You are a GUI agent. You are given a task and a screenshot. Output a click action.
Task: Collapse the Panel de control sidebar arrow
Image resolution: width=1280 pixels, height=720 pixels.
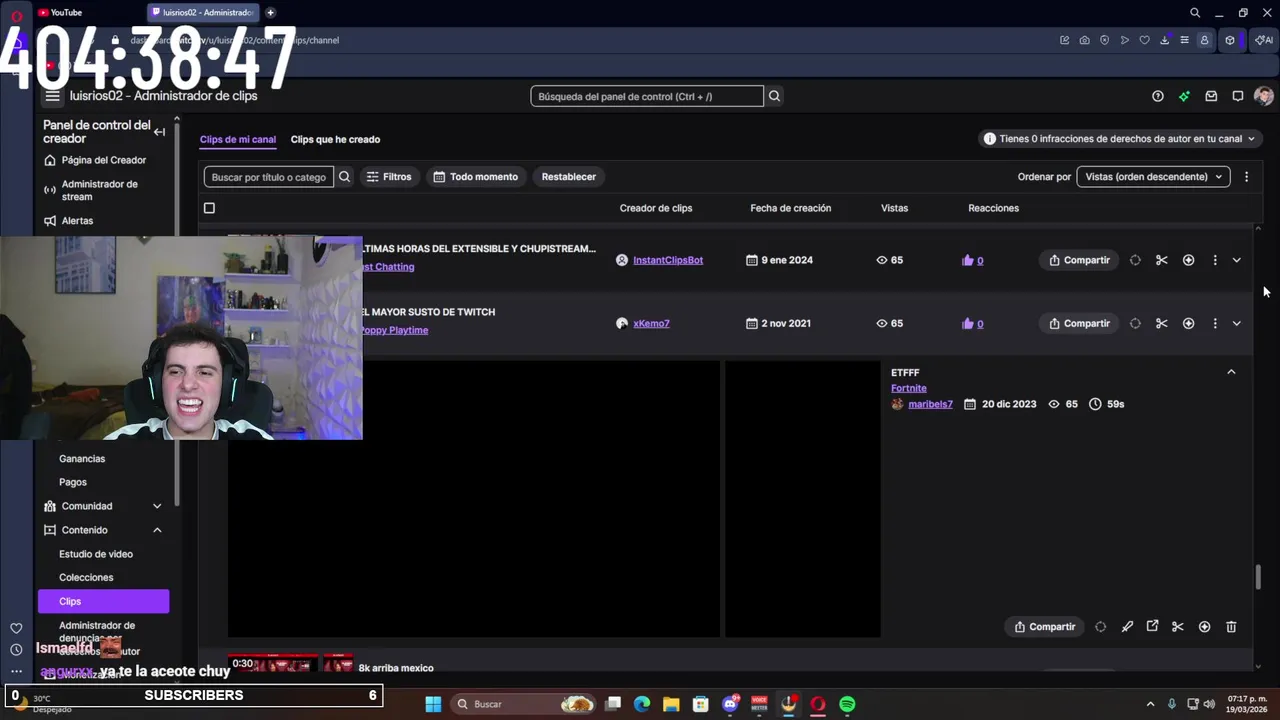[x=159, y=132]
